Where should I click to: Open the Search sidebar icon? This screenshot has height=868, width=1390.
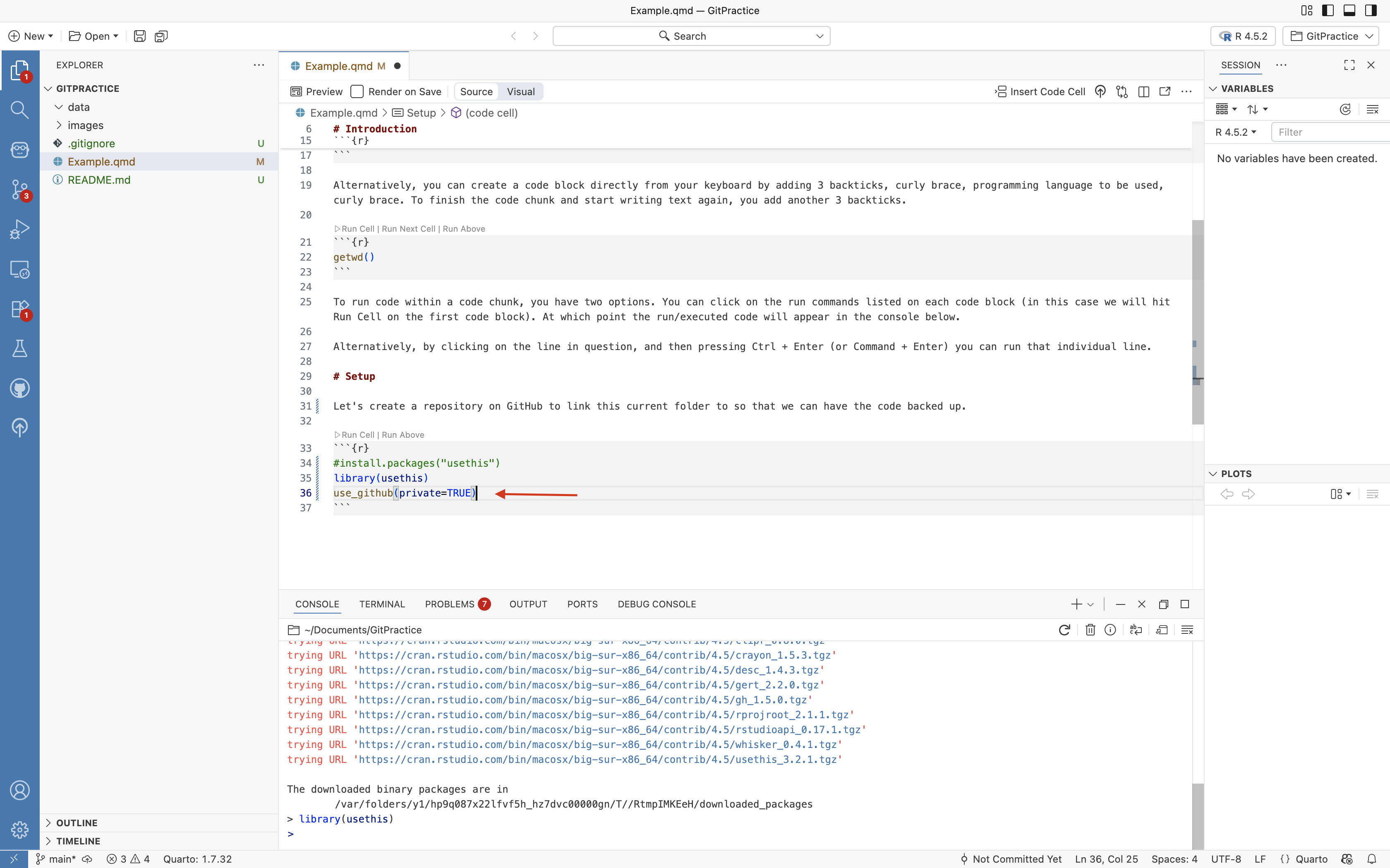coord(19,110)
